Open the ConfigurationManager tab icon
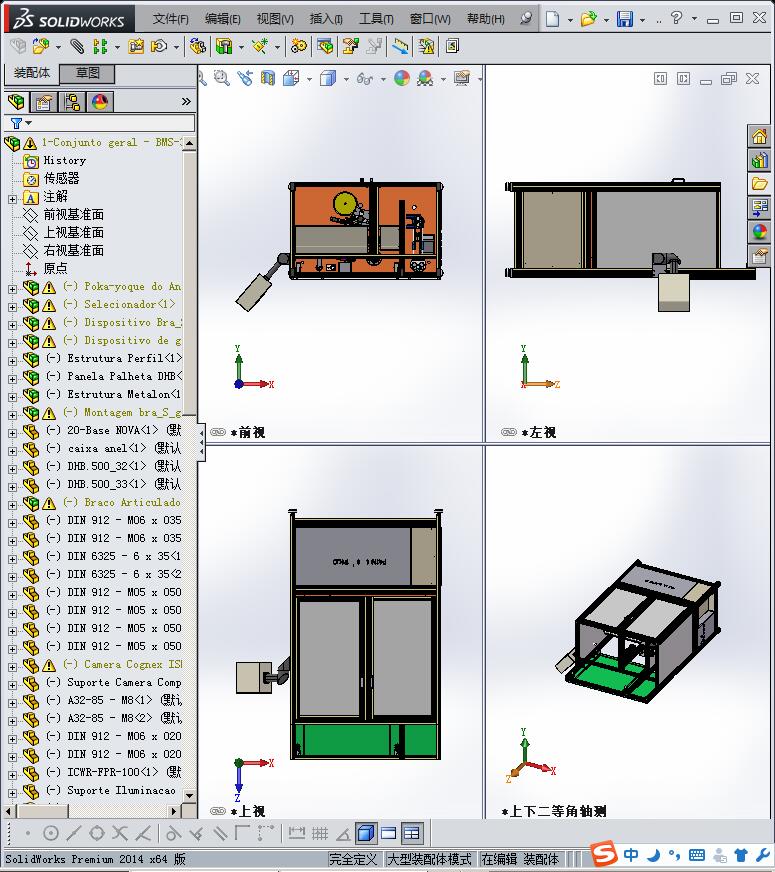This screenshot has width=775, height=872. click(x=72, y=102)
